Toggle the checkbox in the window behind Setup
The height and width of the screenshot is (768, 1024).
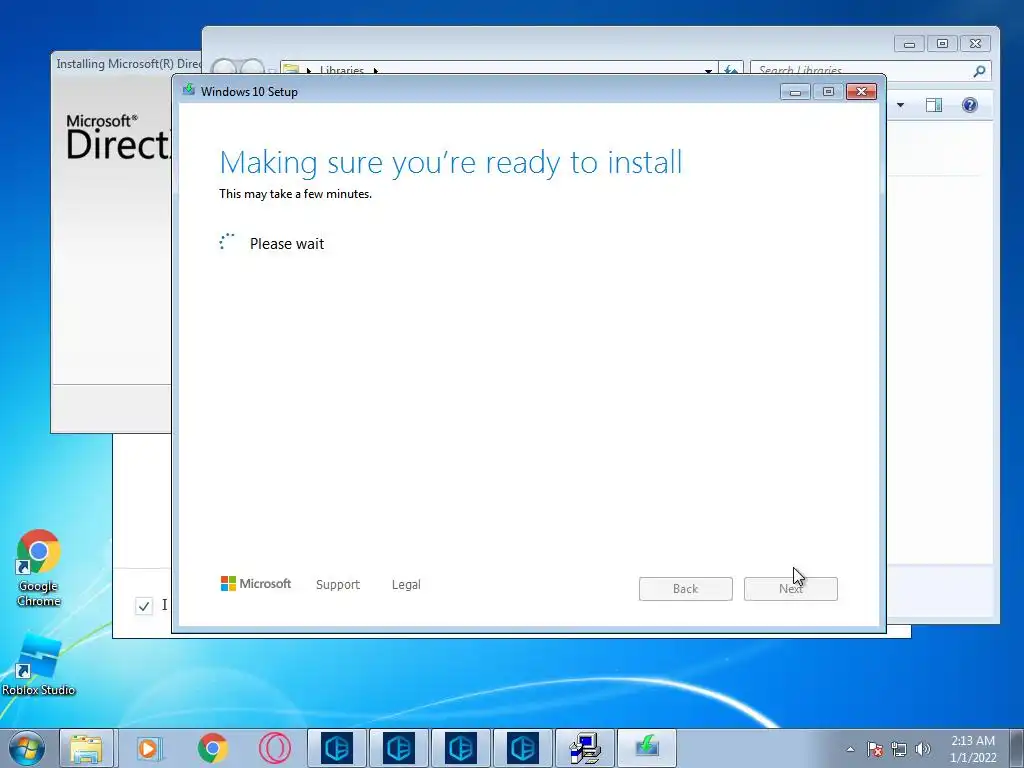click(144, 606)
